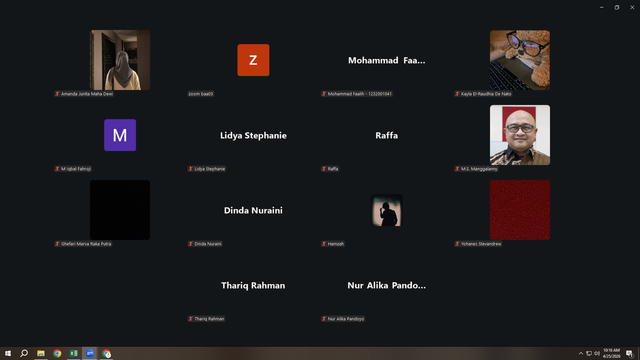Click the 'zoom baa03' name label

201,94
